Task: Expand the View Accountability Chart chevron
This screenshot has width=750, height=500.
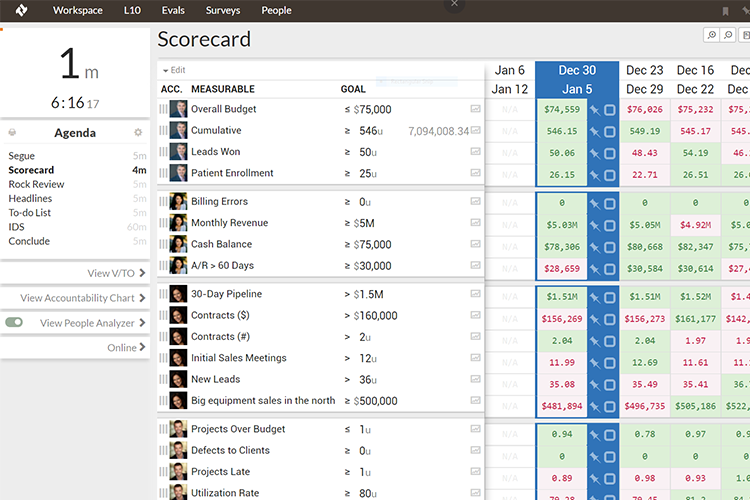Action: click(x=142, y=298)
